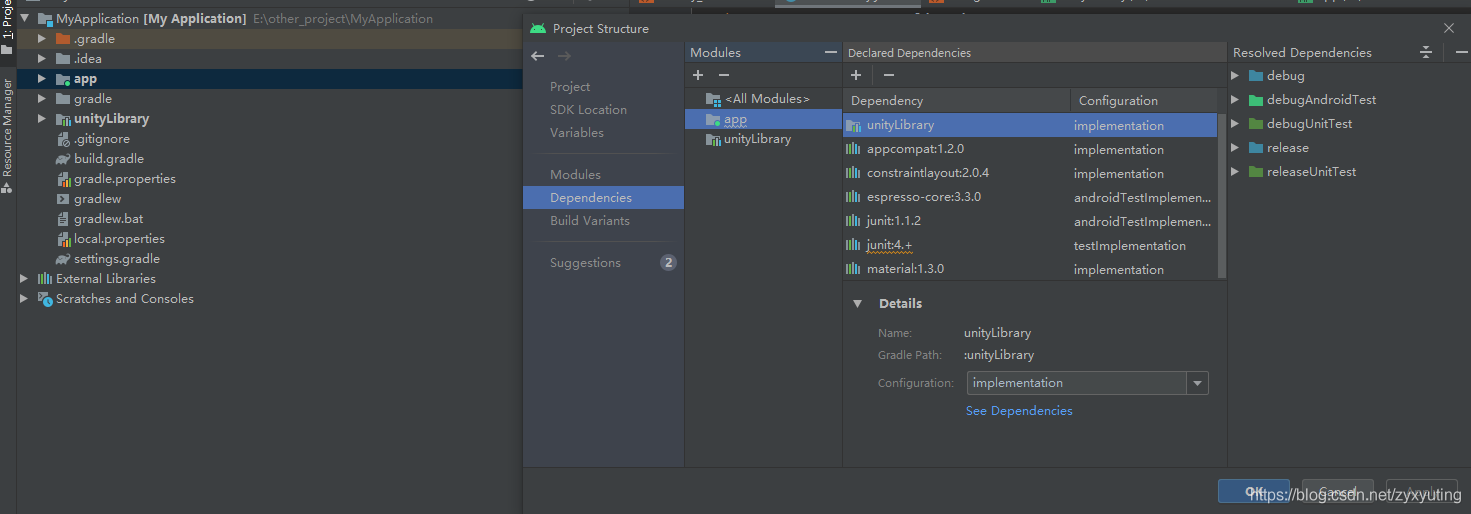Select the junit:1.1.2 dependency row
Viewport: 1471px width, 514px height.
[1030, 221]
